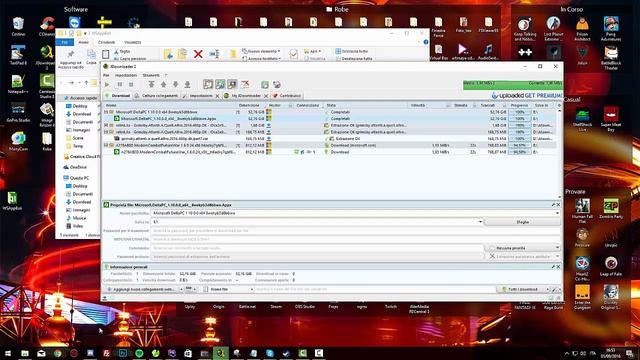Screen dimensions: 640x360
Task: Open the Nome pacchetto dropdown
Action: (557, 213)
